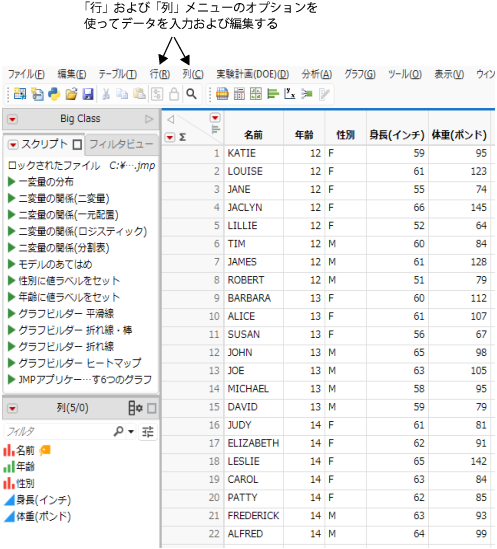
Task: Click the 体重(ポンド) entry in columns list
Action: (43, 516)
